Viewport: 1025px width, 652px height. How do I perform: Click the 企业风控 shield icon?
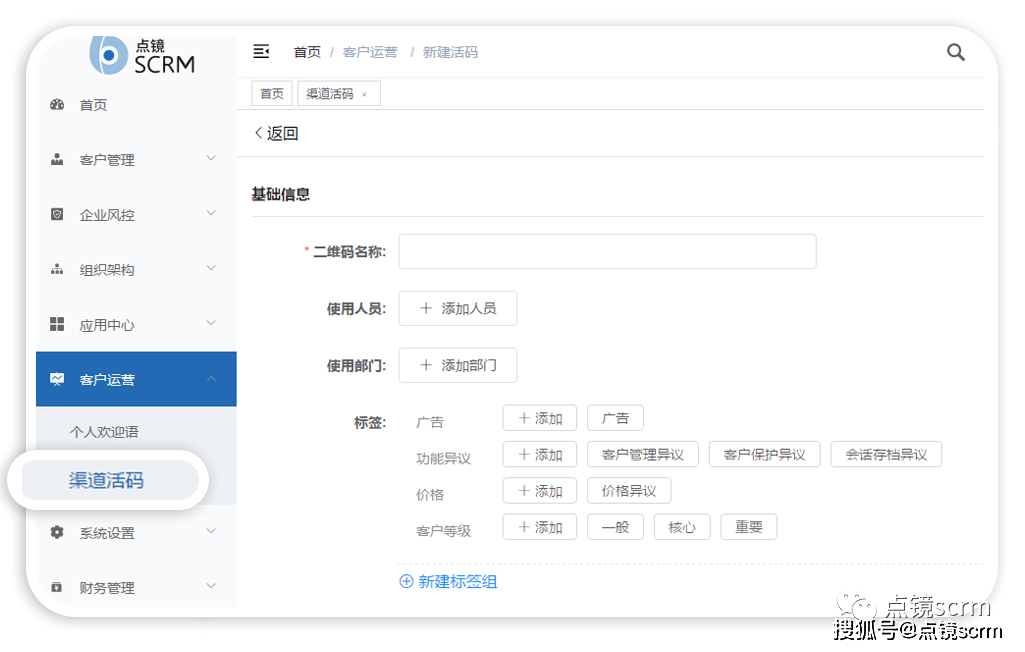(x=57, y=215)
